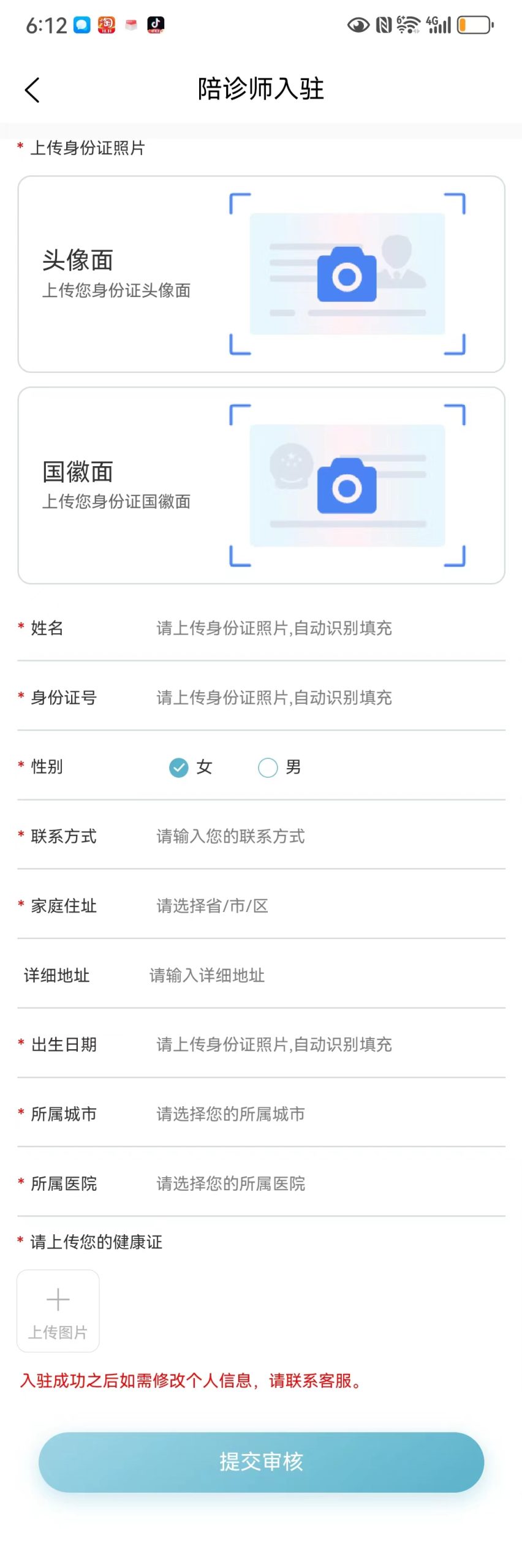Tap the blue message notification icon

point(82,25)
